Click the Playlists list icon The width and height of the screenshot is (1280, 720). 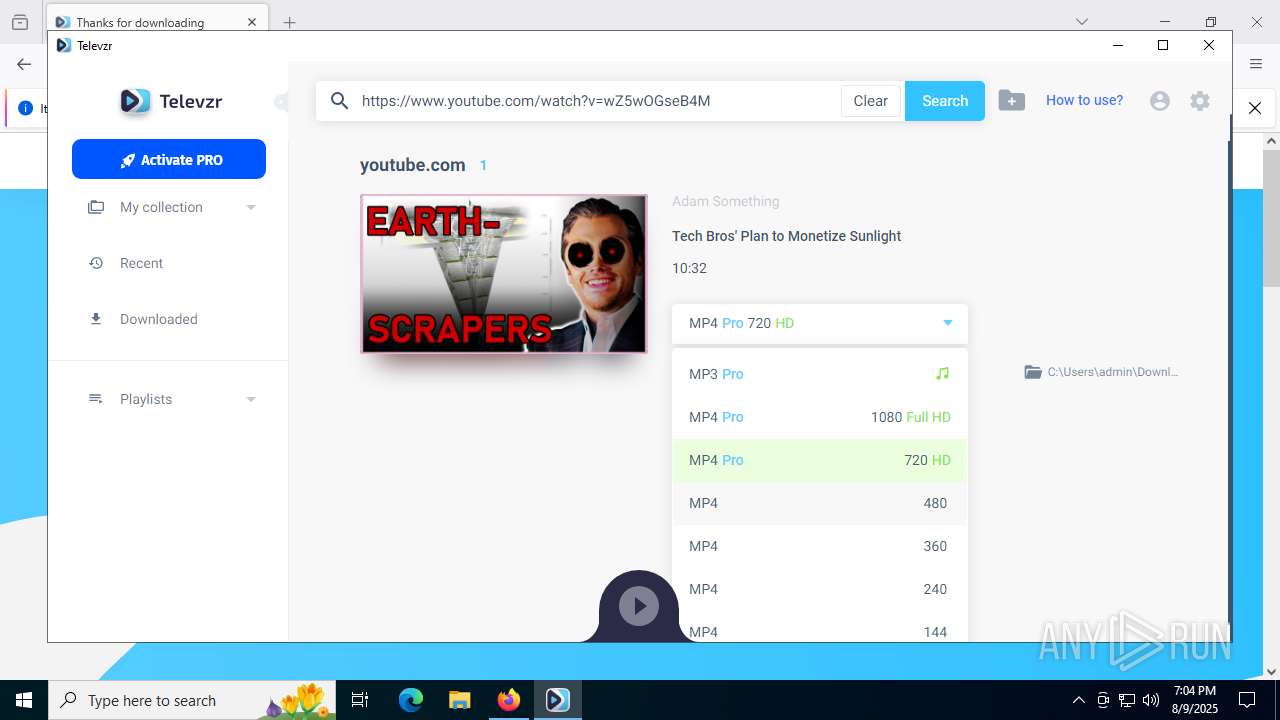(96, 399)
